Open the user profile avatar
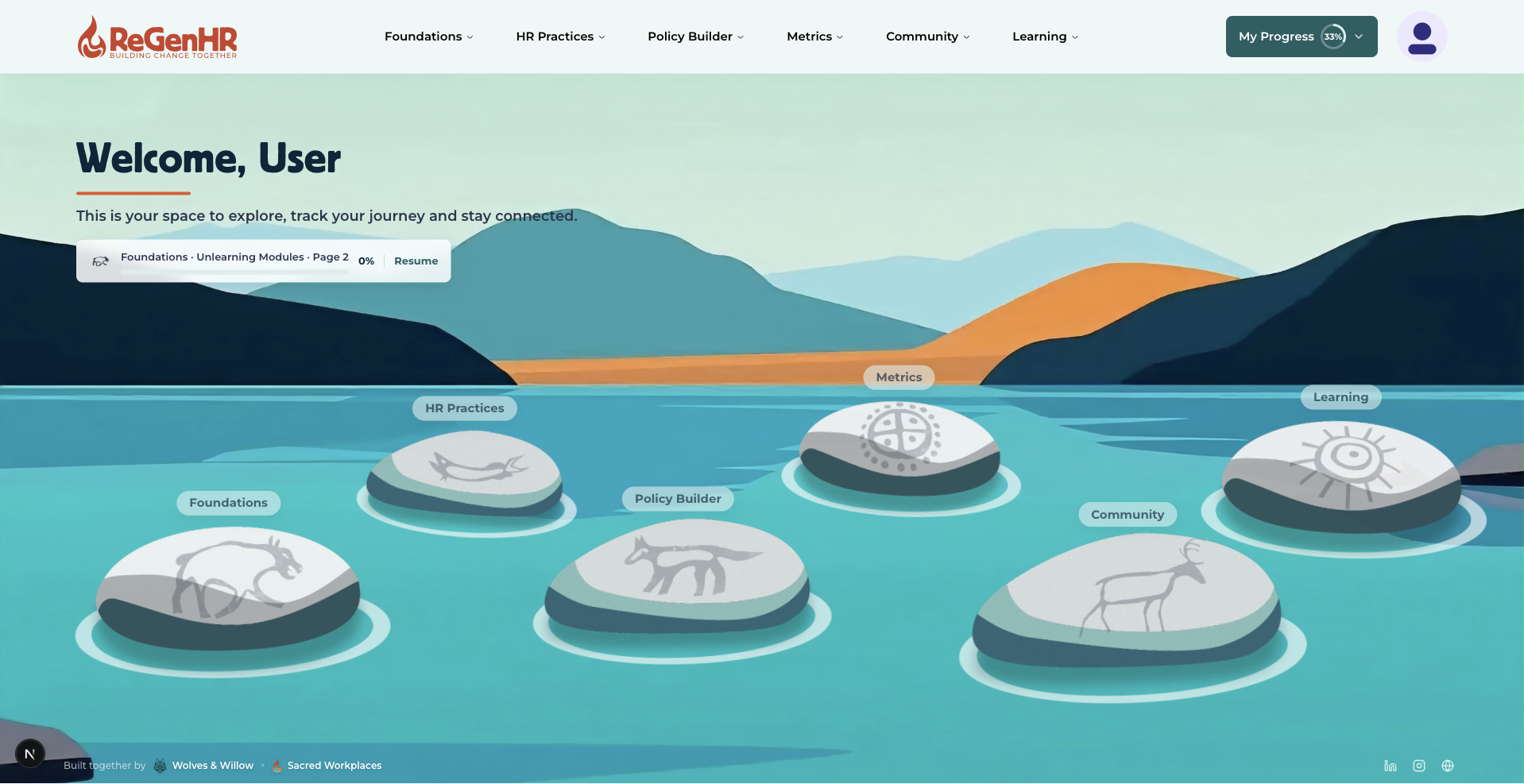This screenshot has height=784, width=1524. click(1421, 37)
